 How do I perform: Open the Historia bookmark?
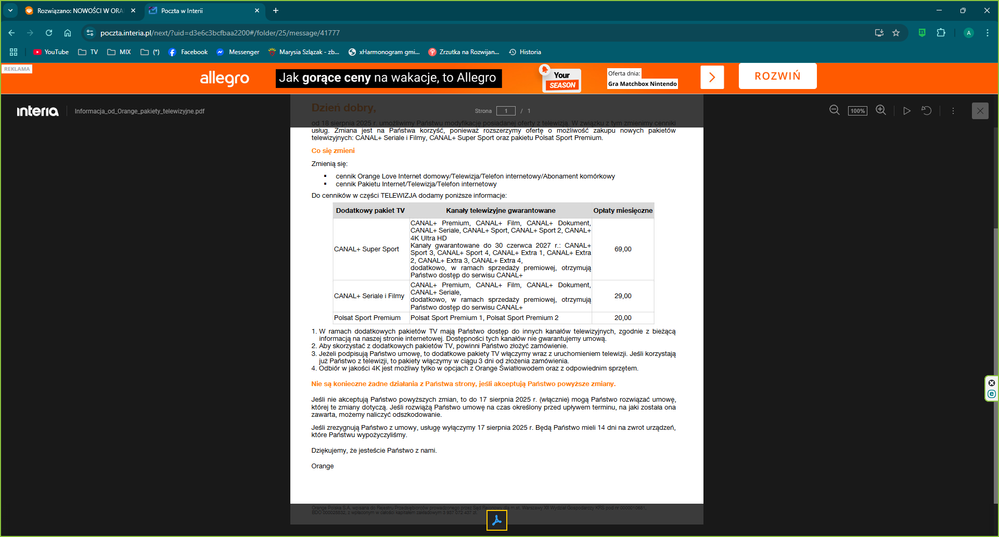[x=525, y=52]
